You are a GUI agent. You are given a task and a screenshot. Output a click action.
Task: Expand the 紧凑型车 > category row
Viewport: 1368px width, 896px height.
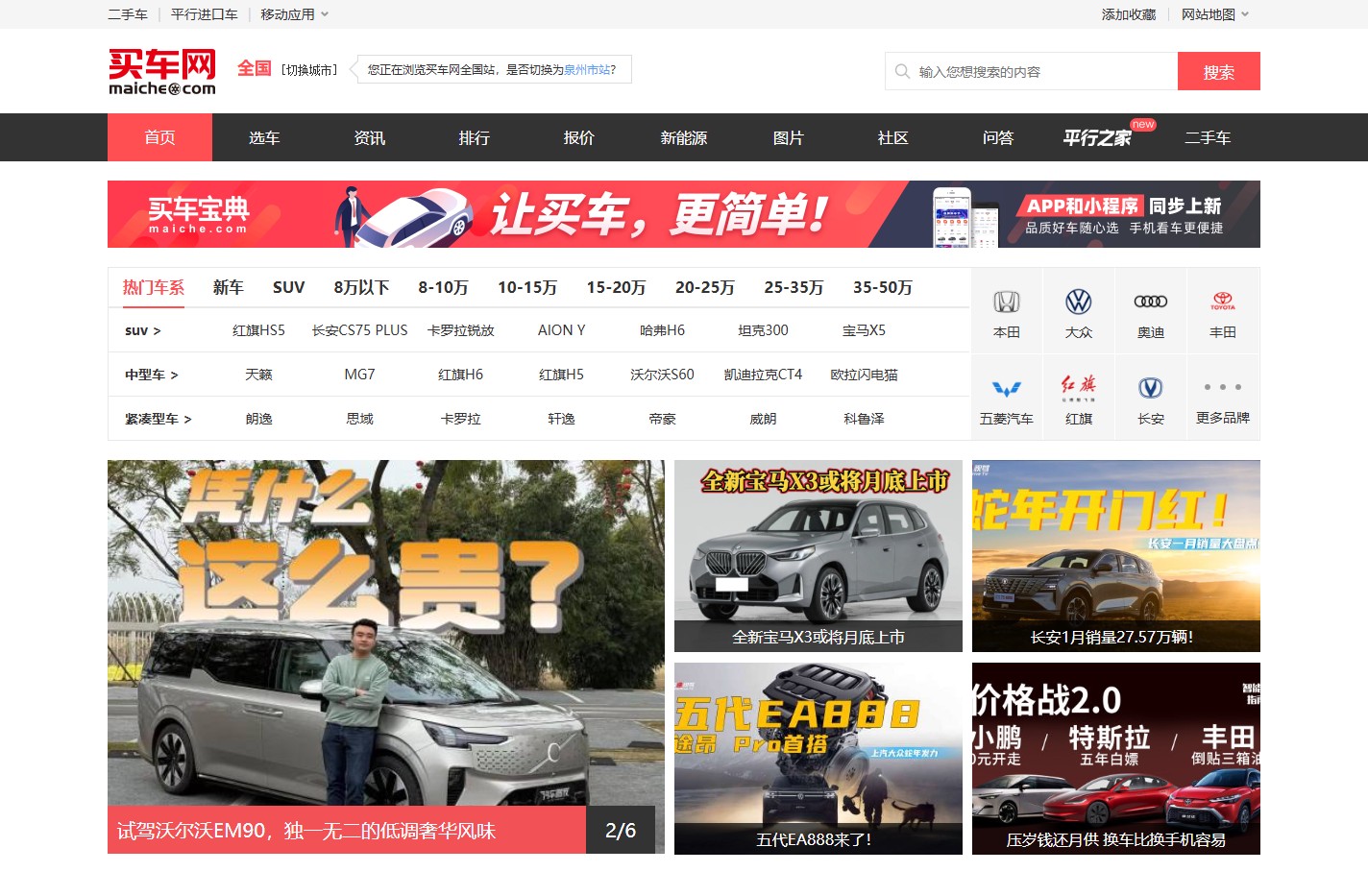point(159,419)
